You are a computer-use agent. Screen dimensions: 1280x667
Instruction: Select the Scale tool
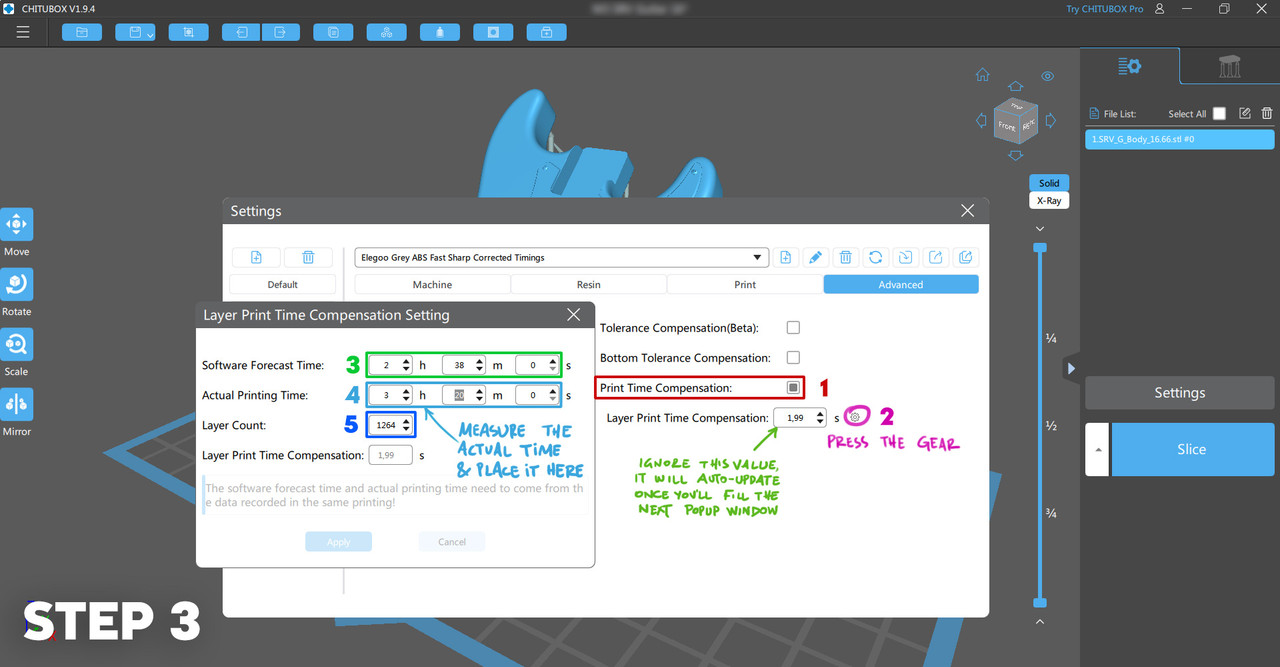pyautogui.click(x=17, y=345)
